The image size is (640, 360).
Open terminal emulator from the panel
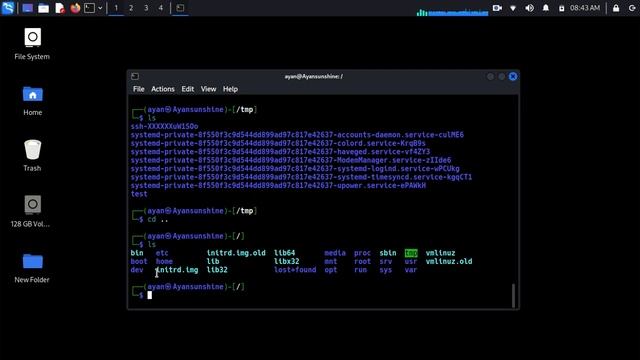point(89,8)
